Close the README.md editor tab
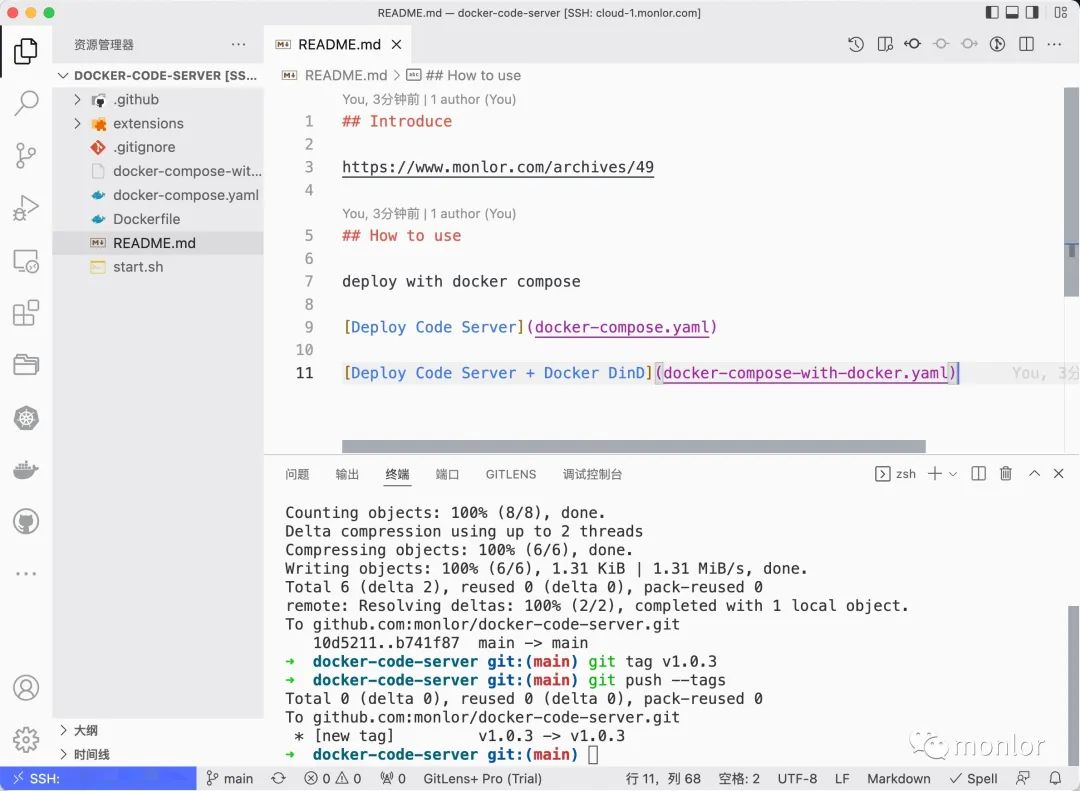1080x791 pixels. tap(396, 45)
